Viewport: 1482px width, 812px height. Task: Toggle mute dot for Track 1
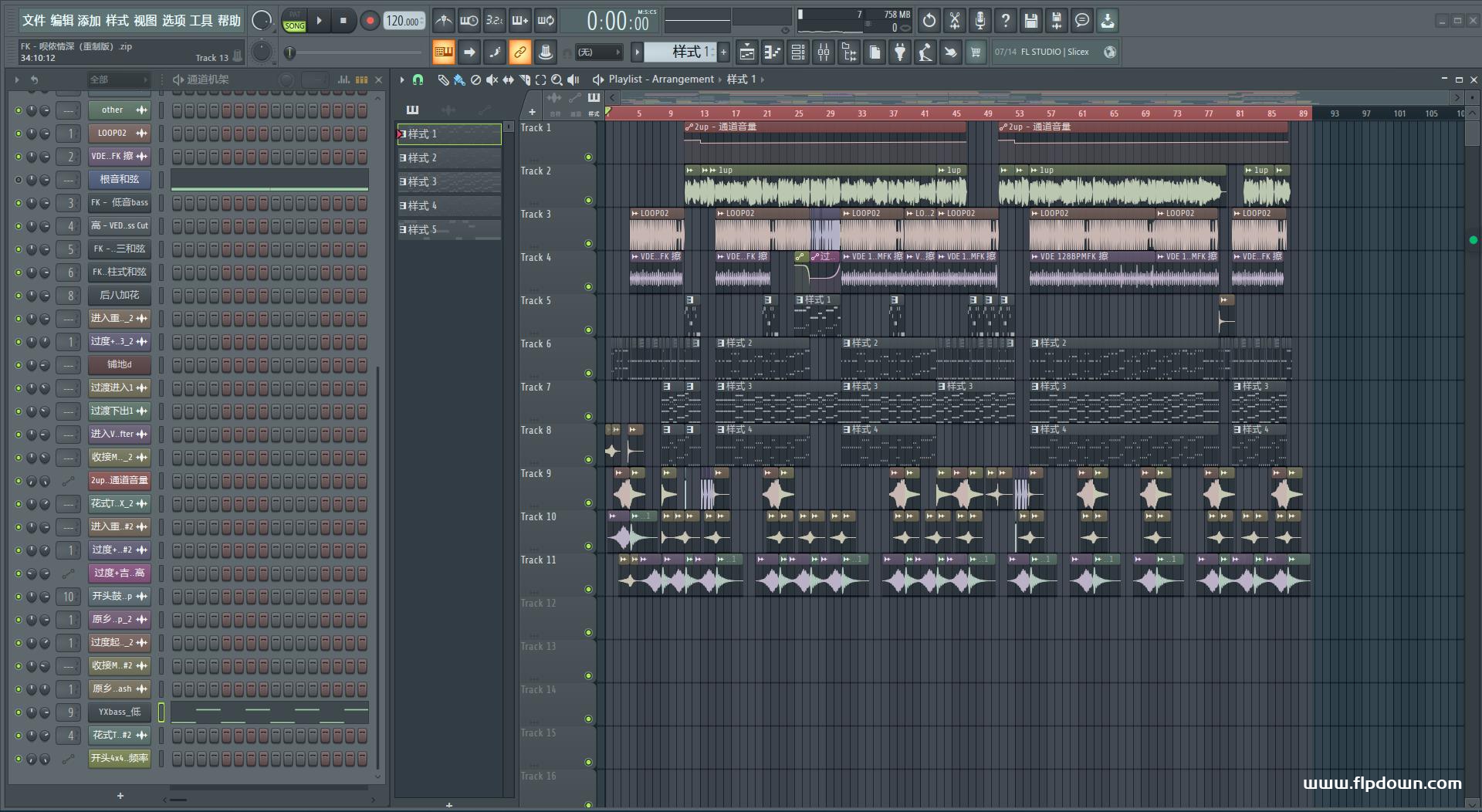[588, 157]
